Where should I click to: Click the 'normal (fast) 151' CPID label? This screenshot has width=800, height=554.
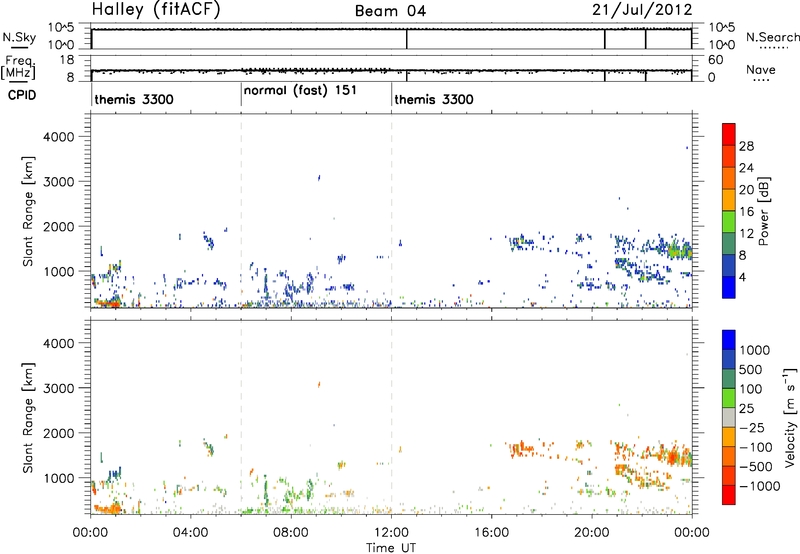click(x=300, y=91)
